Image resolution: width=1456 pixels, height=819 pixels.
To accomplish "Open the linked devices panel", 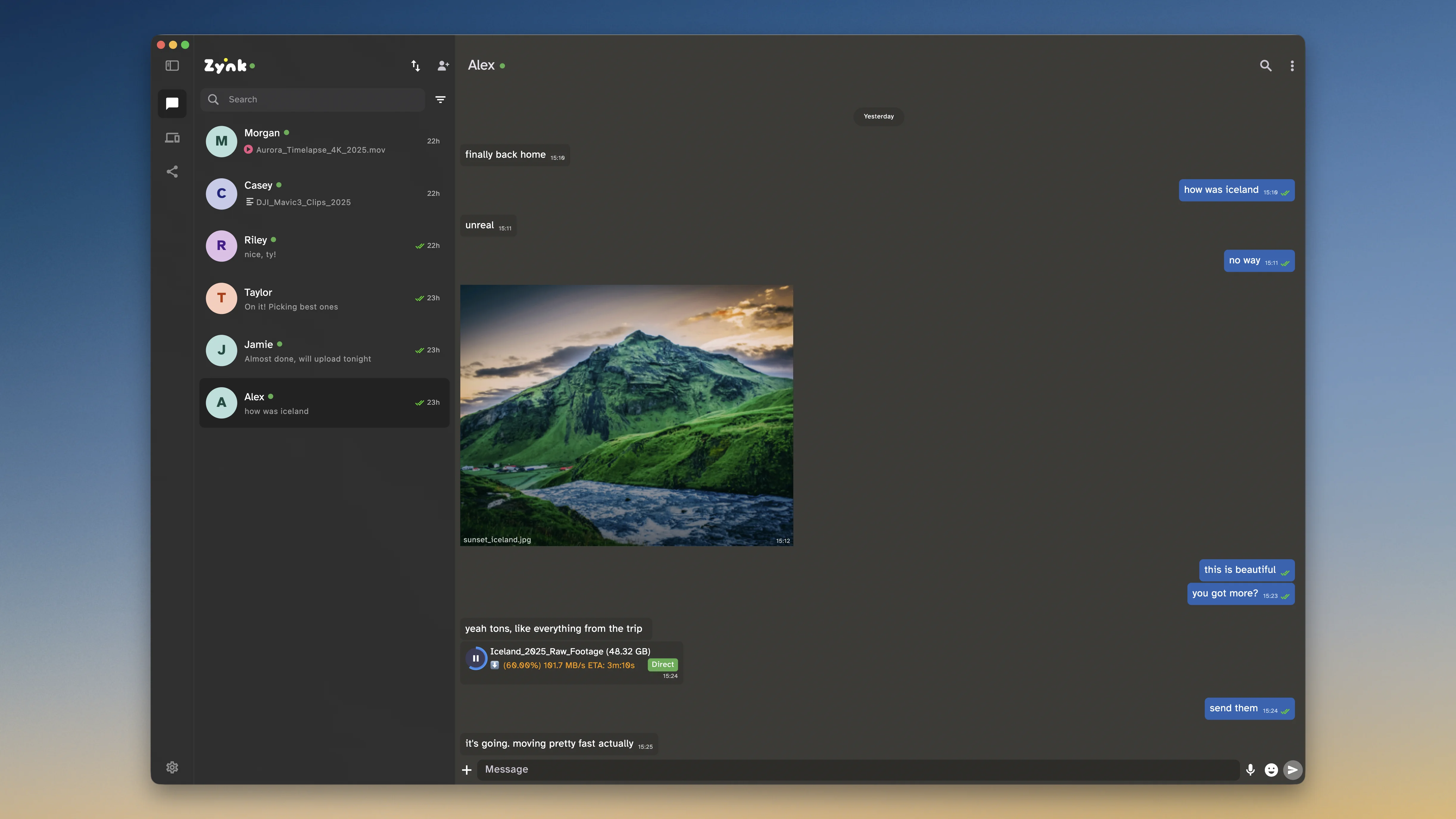I will click(x=172, y=137).
